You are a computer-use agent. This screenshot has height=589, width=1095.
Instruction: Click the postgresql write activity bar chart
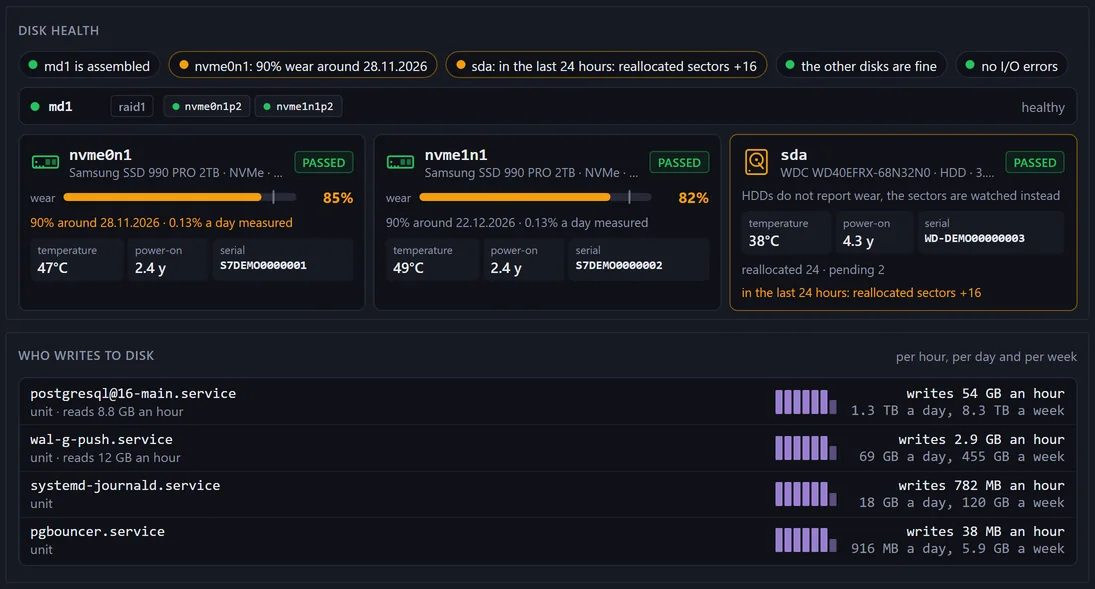pos(805,402)
